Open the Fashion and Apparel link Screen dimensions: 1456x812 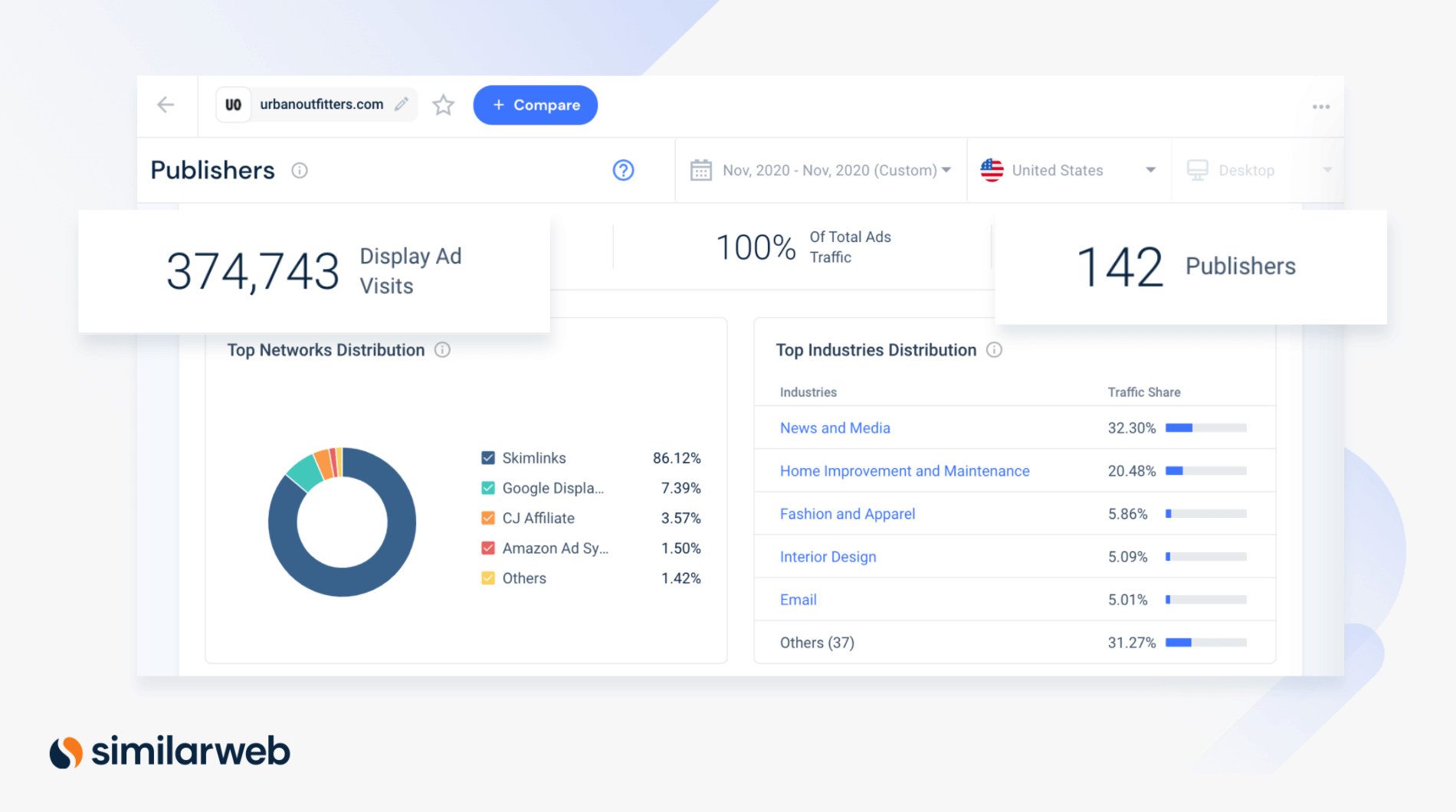[848, 514]
